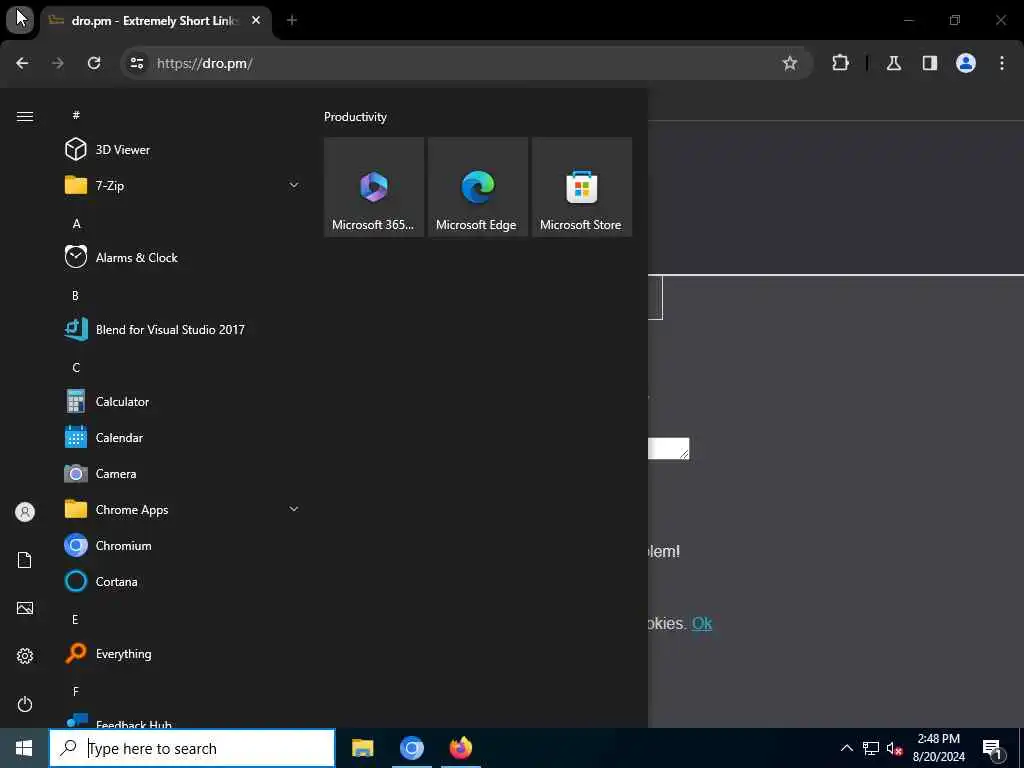Select the dro.pm browser tab
This screenshot has height=768, width=1024.
[155, 21]
